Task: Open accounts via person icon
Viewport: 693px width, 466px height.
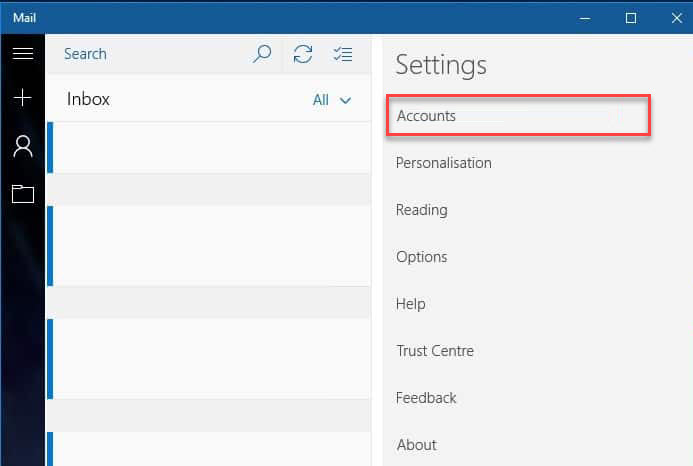Action: coord(23,146)
